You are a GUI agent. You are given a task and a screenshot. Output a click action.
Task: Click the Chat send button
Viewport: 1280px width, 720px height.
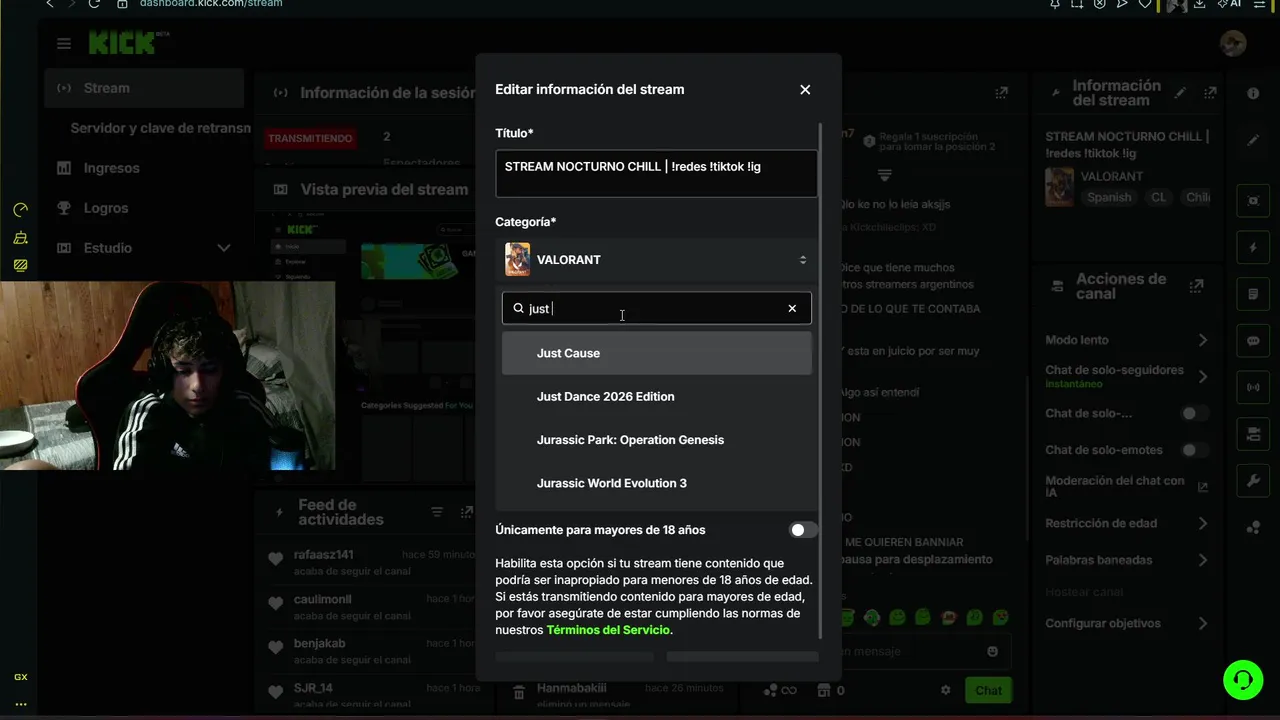point(988,690)
